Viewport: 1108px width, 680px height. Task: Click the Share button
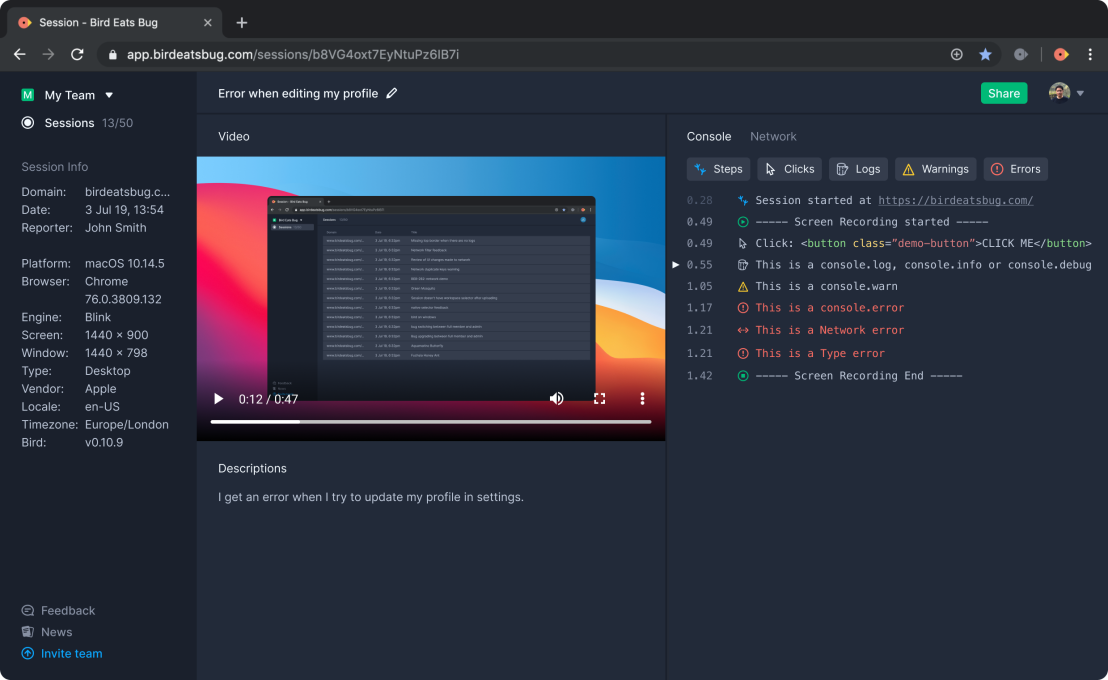click(x=1003, y=93)
